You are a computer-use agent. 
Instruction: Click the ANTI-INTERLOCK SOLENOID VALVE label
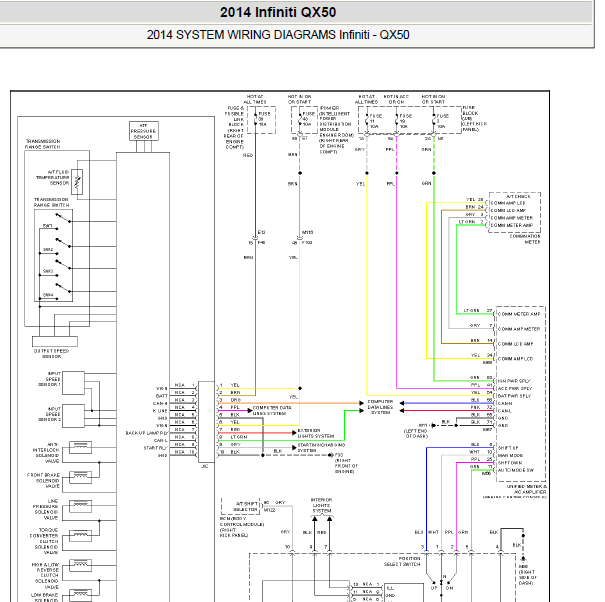(46, 453)
